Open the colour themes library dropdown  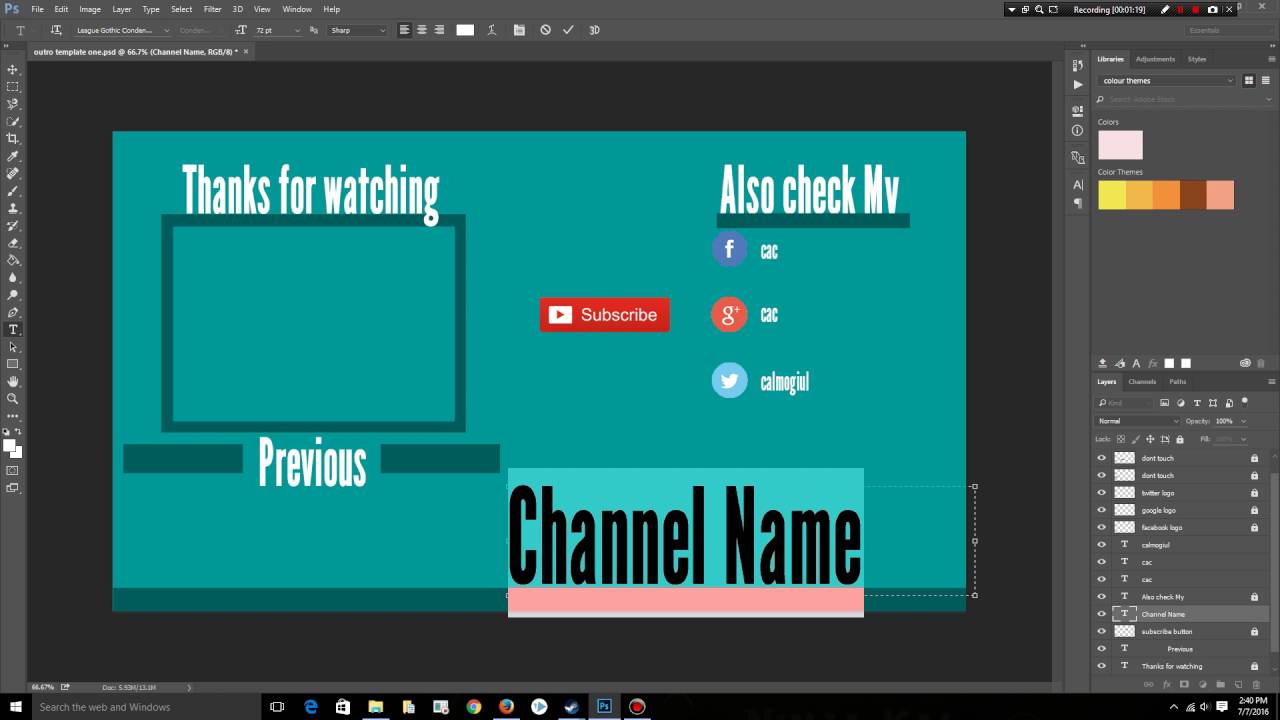pos(1167,81)
